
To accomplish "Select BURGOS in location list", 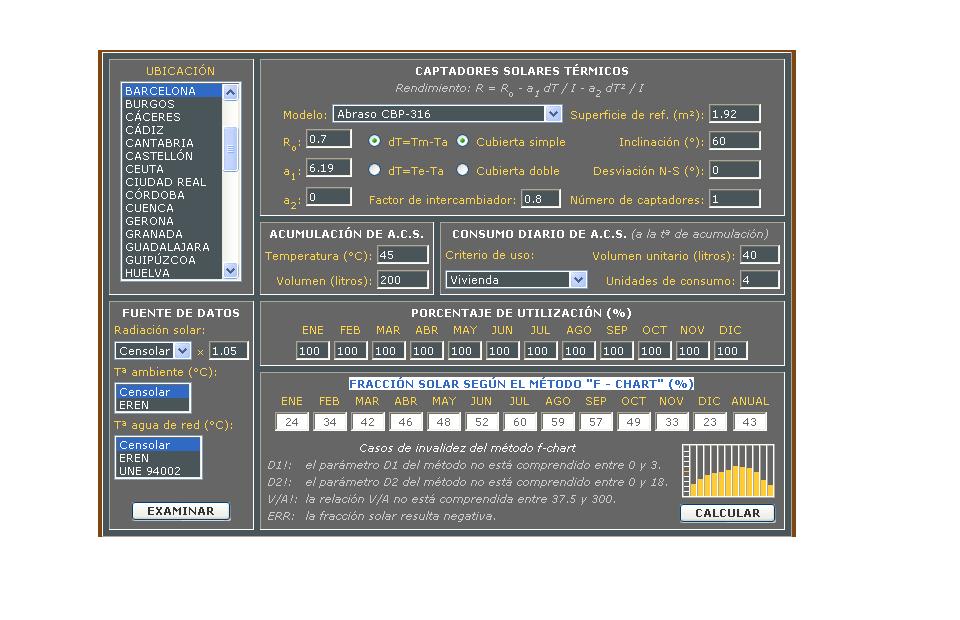I will pos(172,104).
